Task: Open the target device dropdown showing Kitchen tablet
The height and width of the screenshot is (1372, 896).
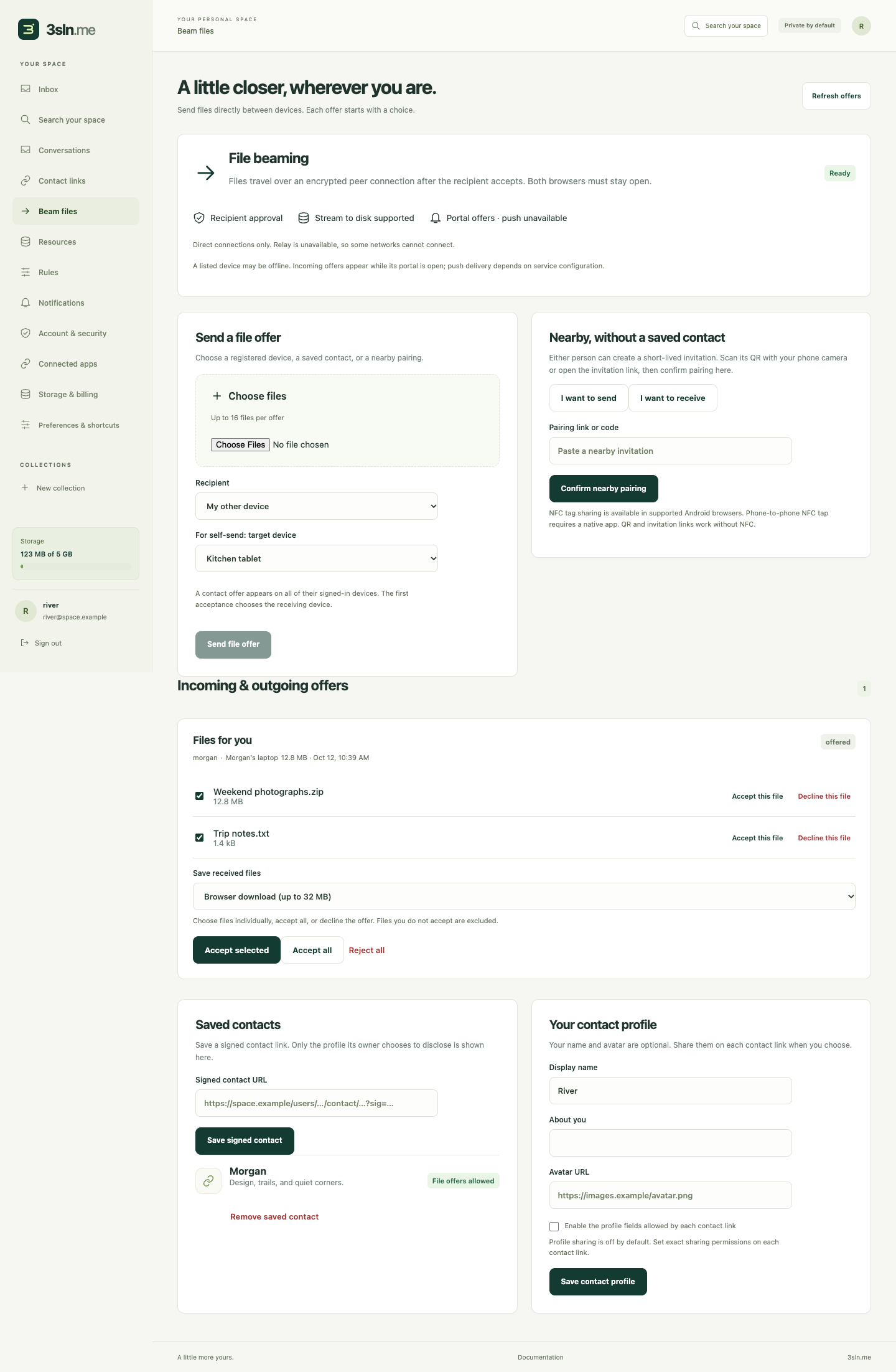Action: [x=317, y=558]
